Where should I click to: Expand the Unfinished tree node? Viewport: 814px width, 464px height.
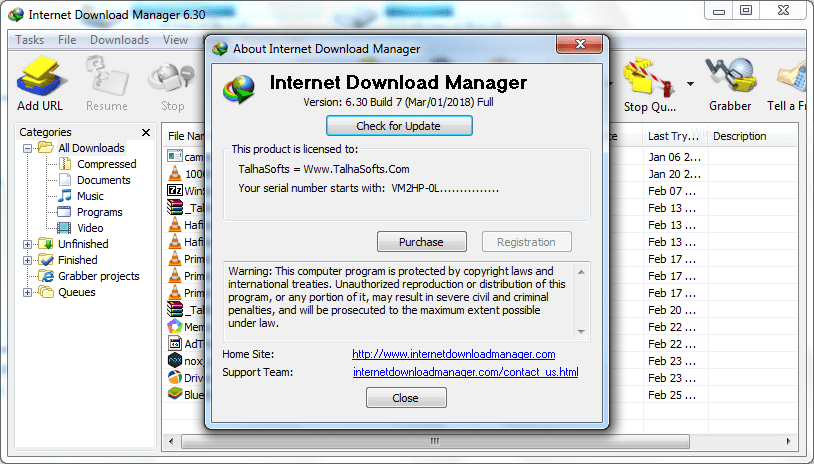click(x=28, y=244)
